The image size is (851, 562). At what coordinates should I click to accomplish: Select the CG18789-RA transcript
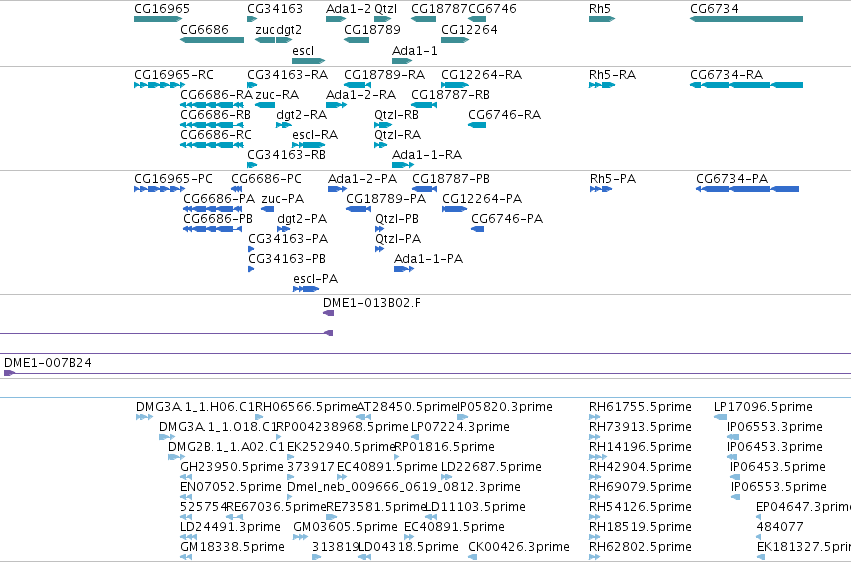pyautogui.click(x=357, y=85)
